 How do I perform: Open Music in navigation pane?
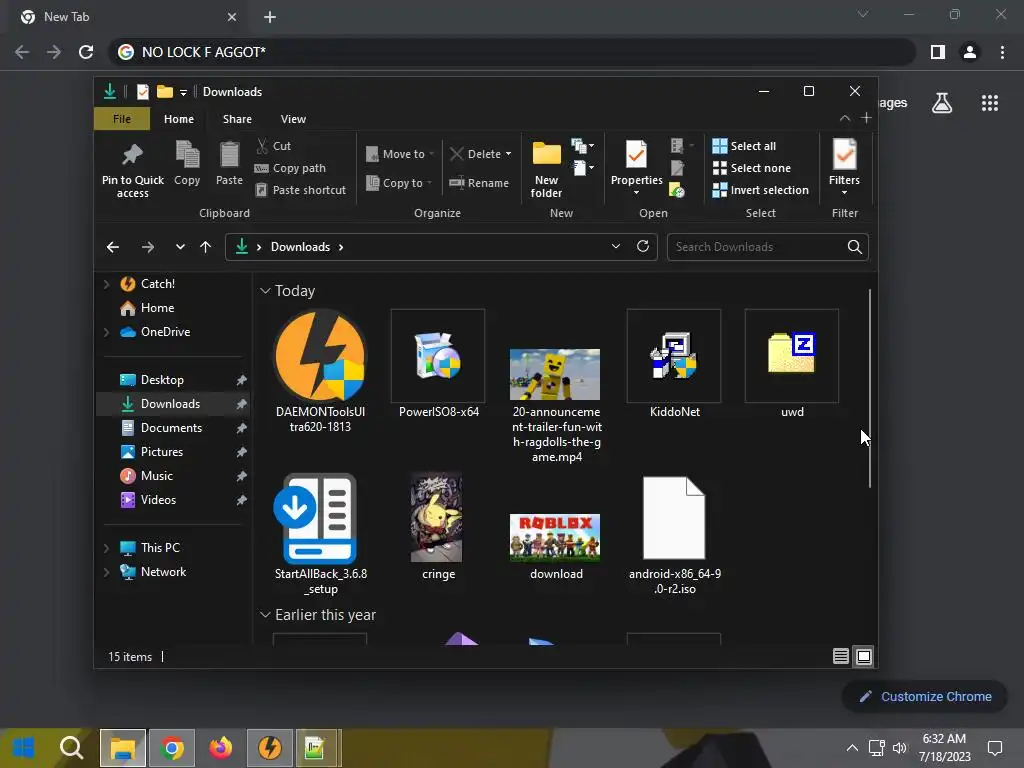pos(147,475)
